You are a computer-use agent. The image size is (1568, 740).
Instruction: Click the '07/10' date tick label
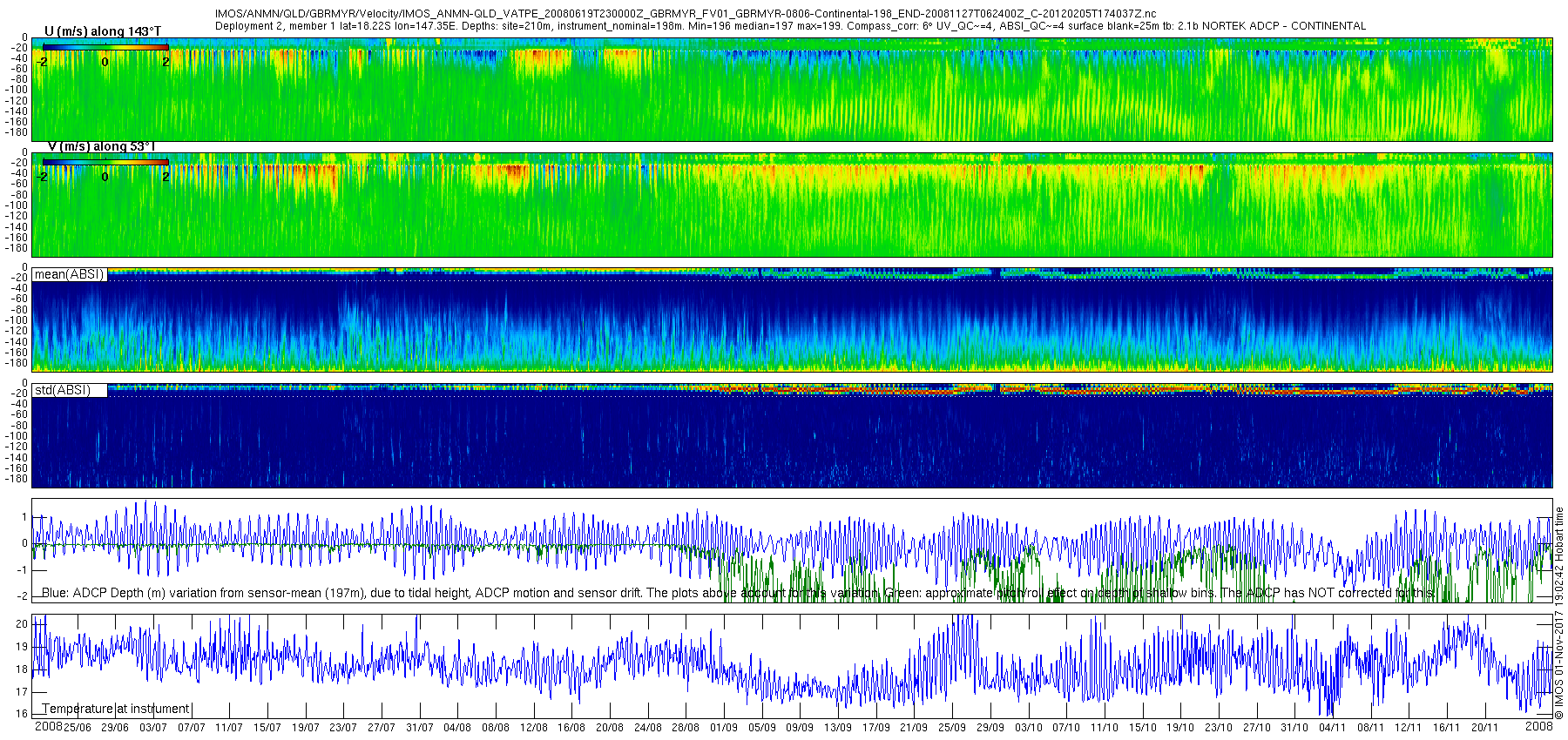(x=1066, y=727)
